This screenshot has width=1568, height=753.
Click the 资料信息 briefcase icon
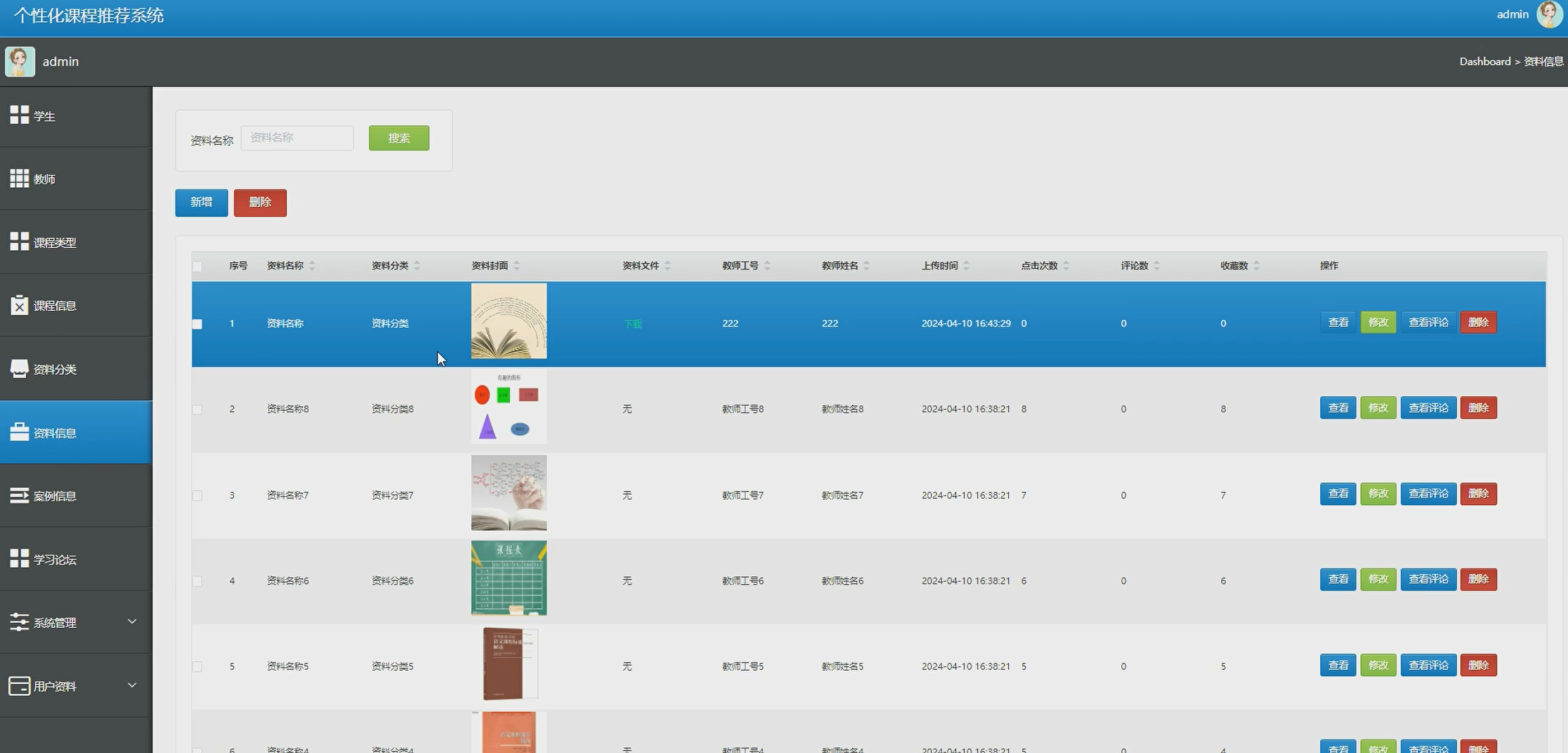(x=20, y=432)
